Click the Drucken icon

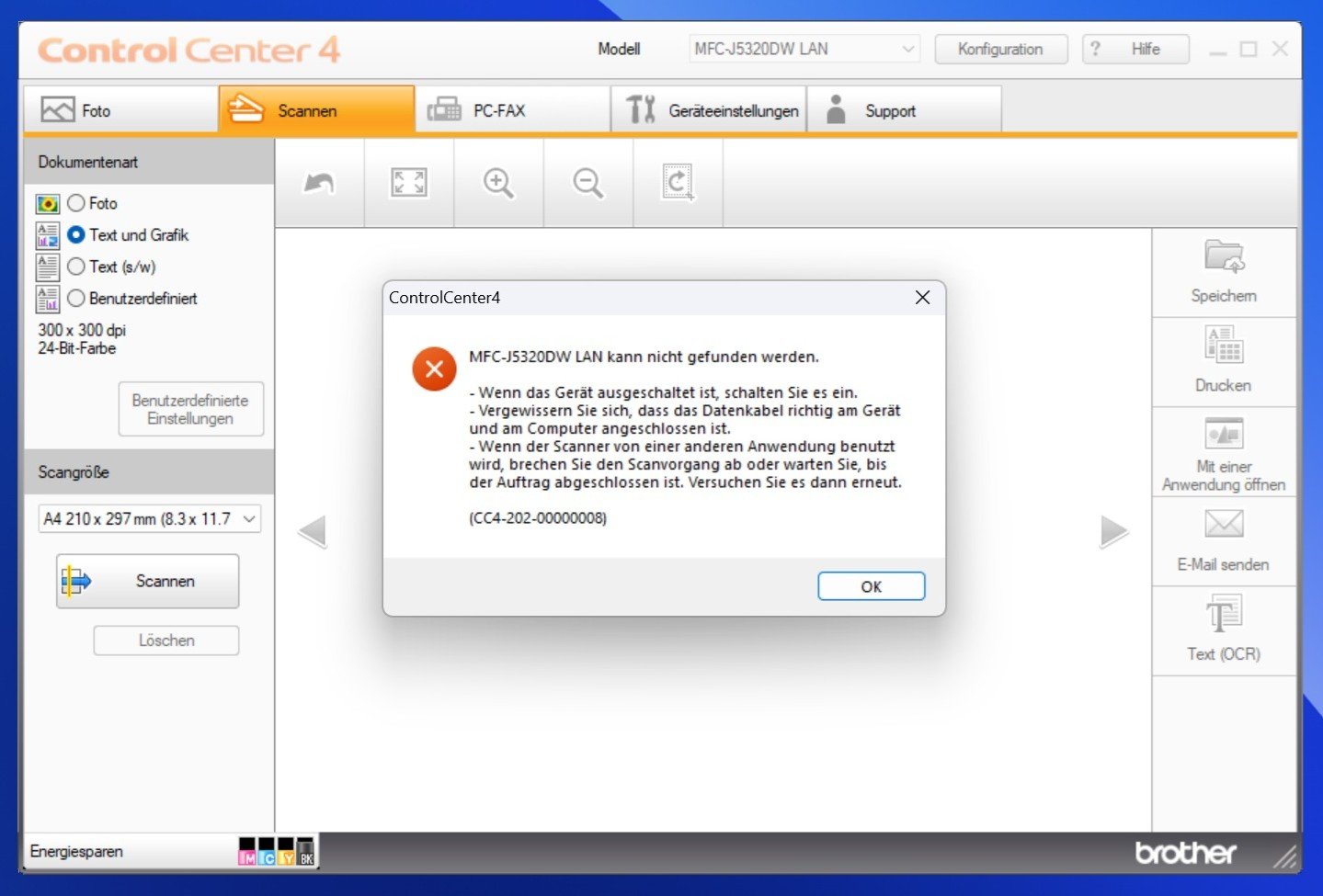[1224, 346]
